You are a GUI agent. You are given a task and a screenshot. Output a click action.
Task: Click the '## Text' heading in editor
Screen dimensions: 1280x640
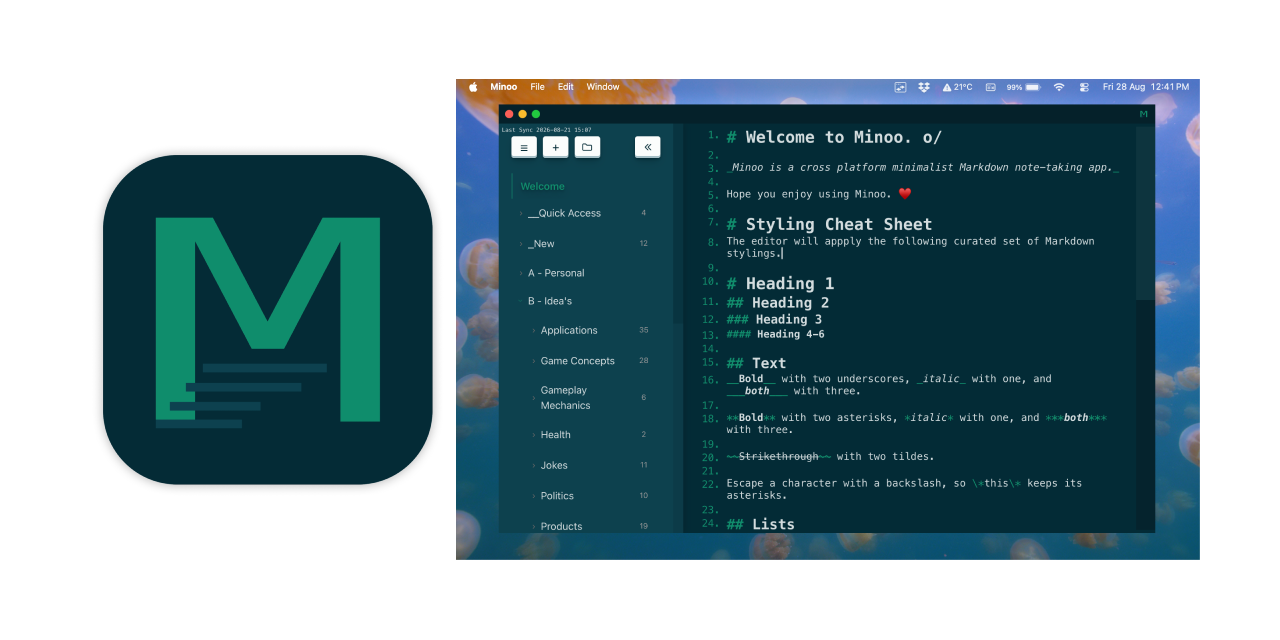tap(756, 363)
